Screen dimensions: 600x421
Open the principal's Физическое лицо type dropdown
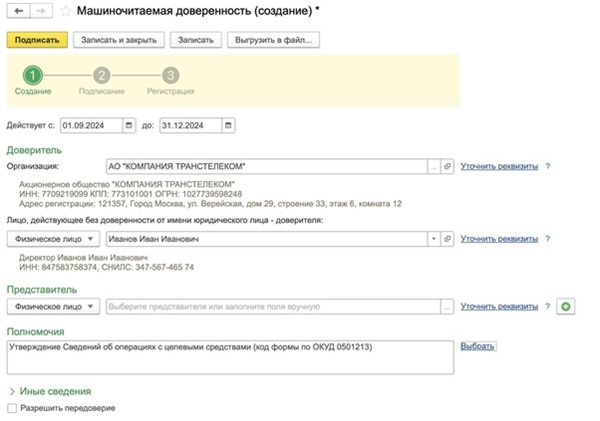[x=54, y=239]
